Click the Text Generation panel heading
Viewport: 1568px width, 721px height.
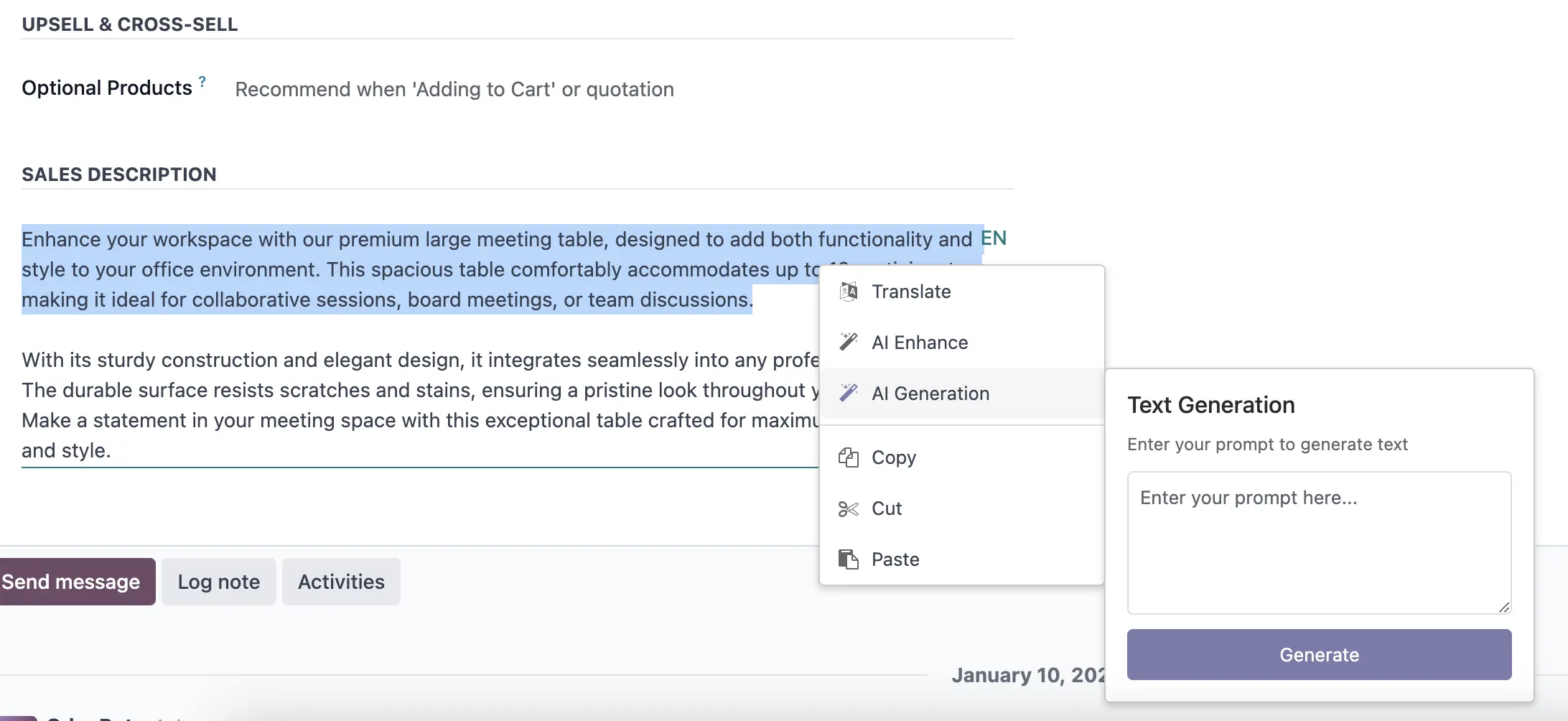click(x=1210, y=405)
